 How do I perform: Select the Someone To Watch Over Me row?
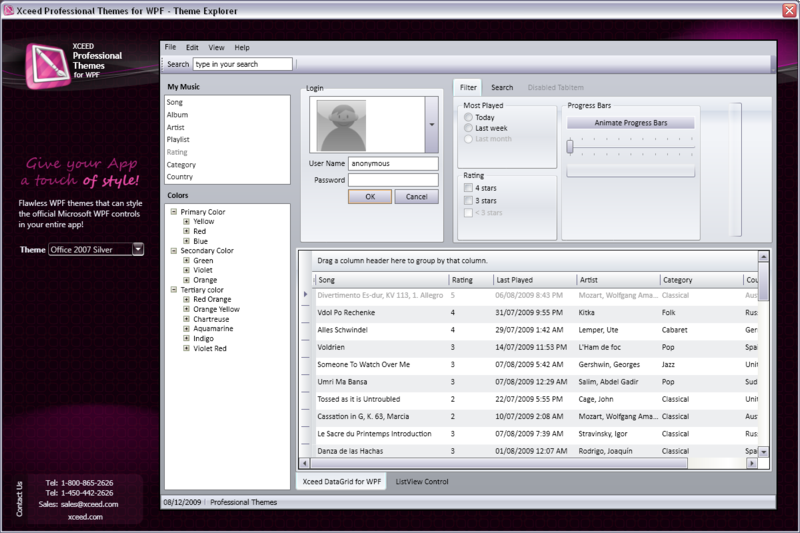click(535, 365)
